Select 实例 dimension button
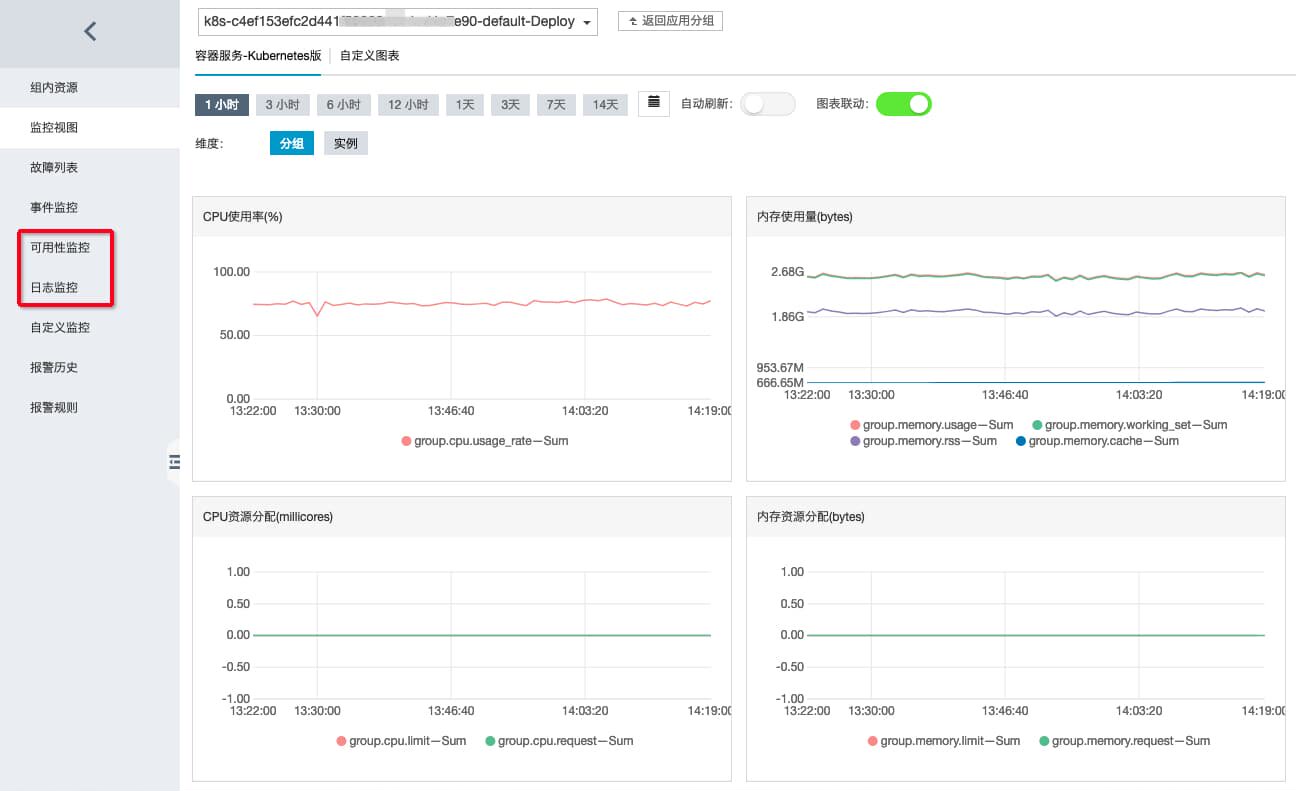1296x791 pixels. click(346, 144)
